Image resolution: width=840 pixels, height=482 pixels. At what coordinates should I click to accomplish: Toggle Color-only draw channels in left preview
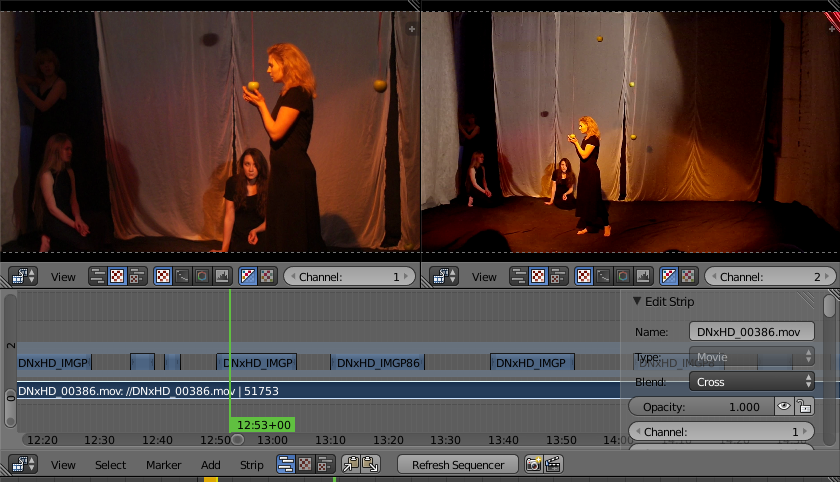click(267, 276)
